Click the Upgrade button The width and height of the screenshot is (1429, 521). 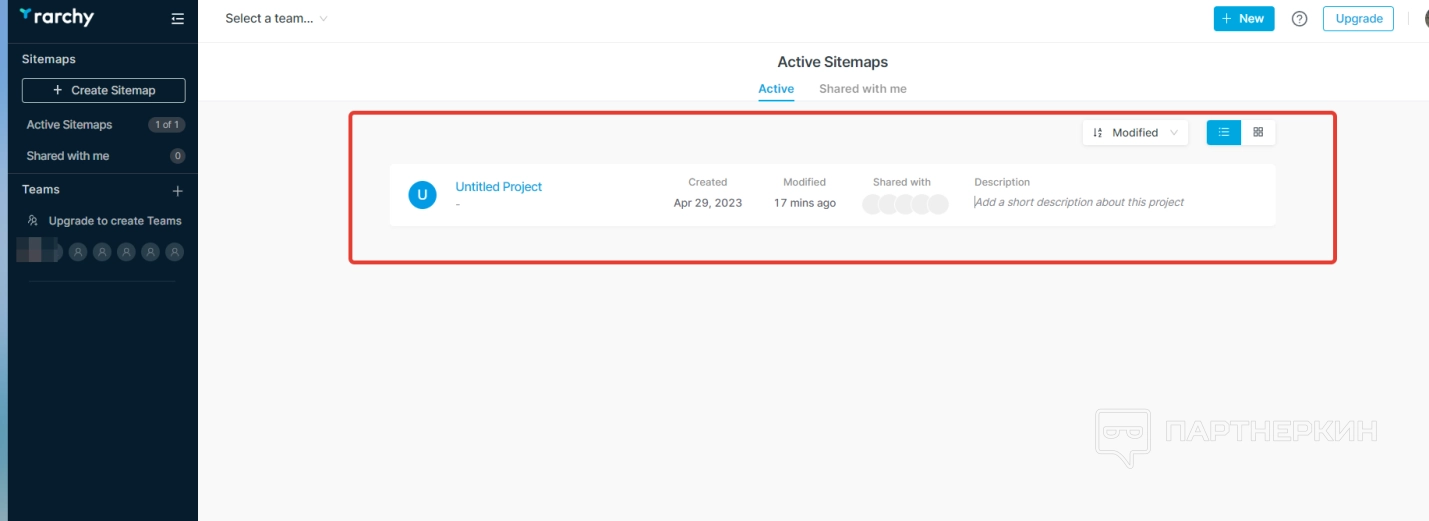(1358, 18)
